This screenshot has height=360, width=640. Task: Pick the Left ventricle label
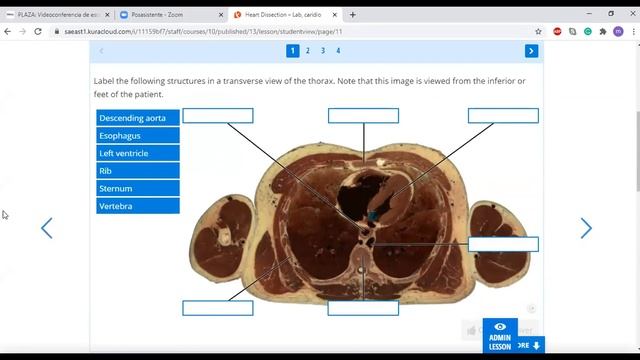(138, 153)
